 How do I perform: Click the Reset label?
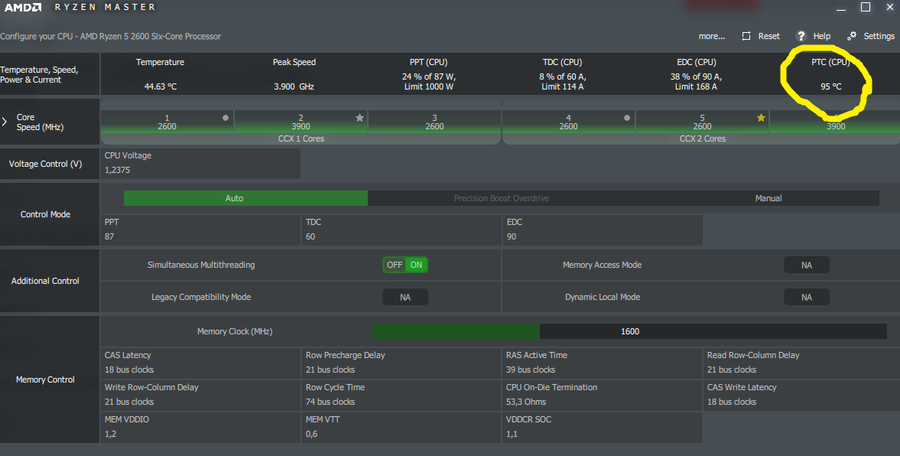(x=769, y=36)
